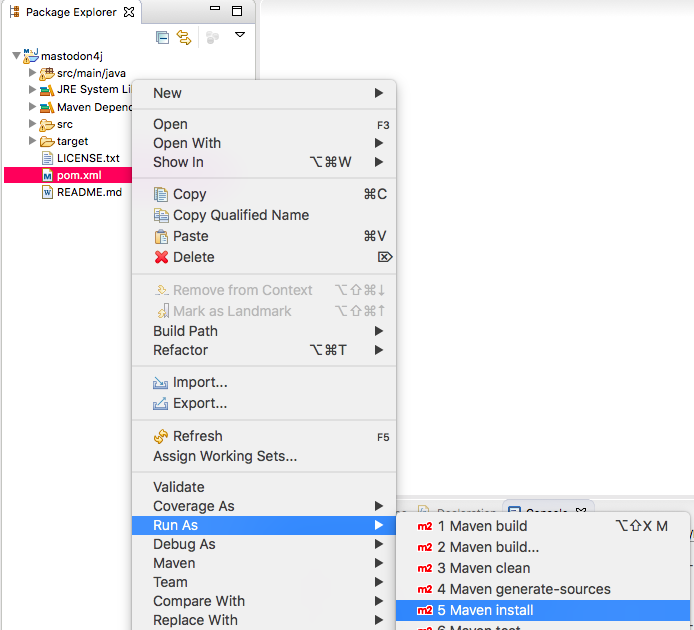Open the Debug As submenu
The height and width of the screenshot is (630, 694).
pyautogui.click(x=264, y=544)
